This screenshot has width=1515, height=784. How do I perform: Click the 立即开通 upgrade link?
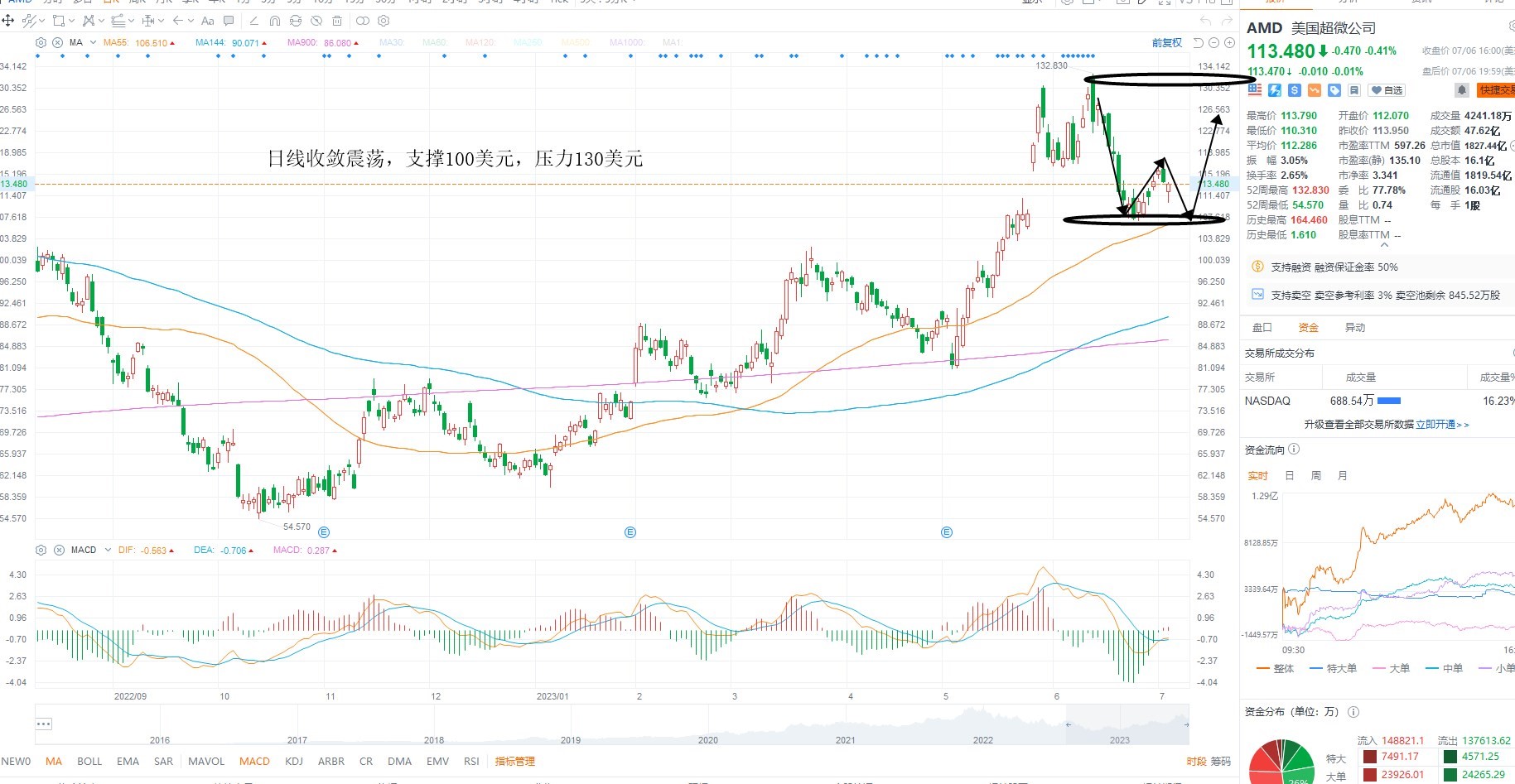coord(1442,425)
